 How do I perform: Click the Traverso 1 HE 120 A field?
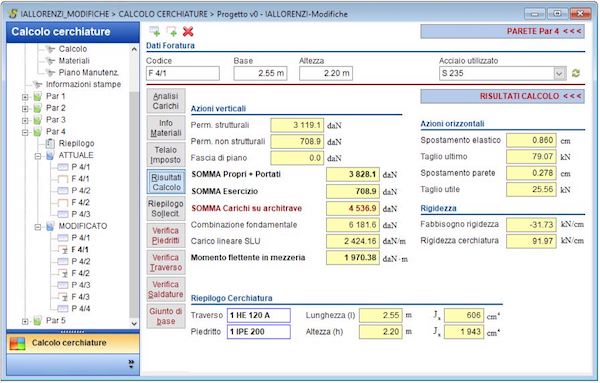(259, 315)
